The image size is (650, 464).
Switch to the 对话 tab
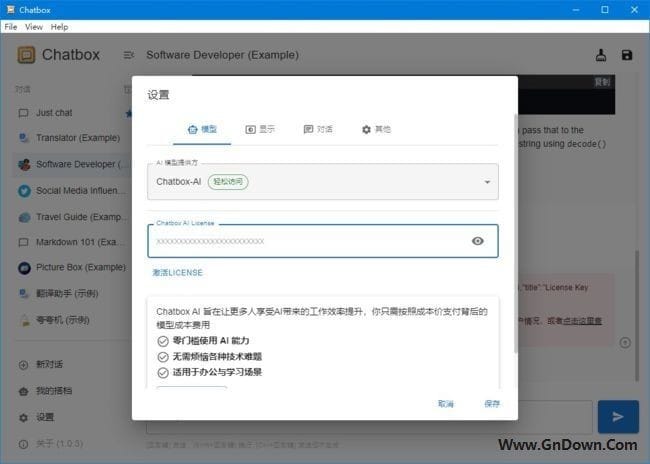click(x=318, y=130)
